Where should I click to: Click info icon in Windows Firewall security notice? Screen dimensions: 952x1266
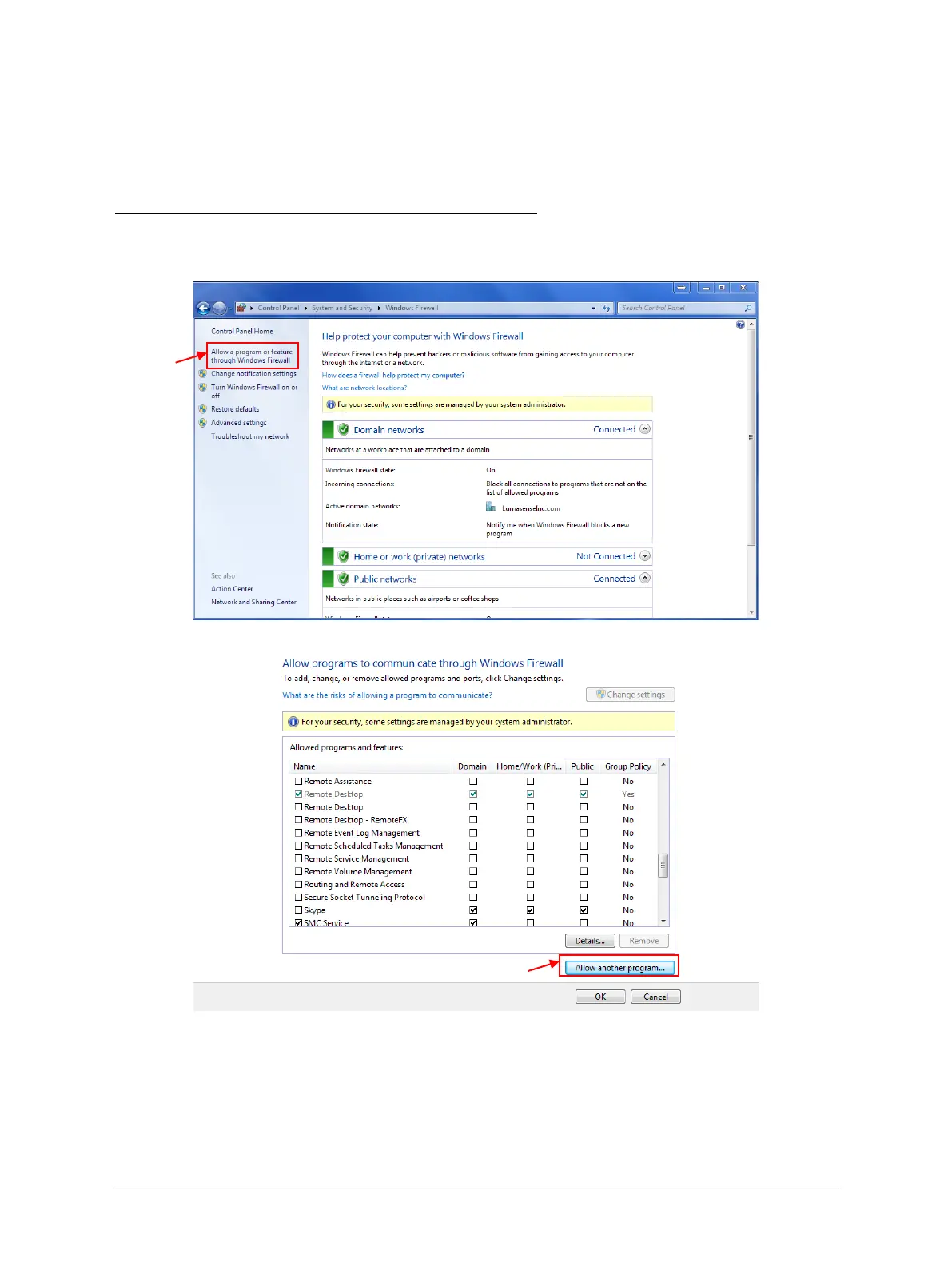tap(331, 404)
